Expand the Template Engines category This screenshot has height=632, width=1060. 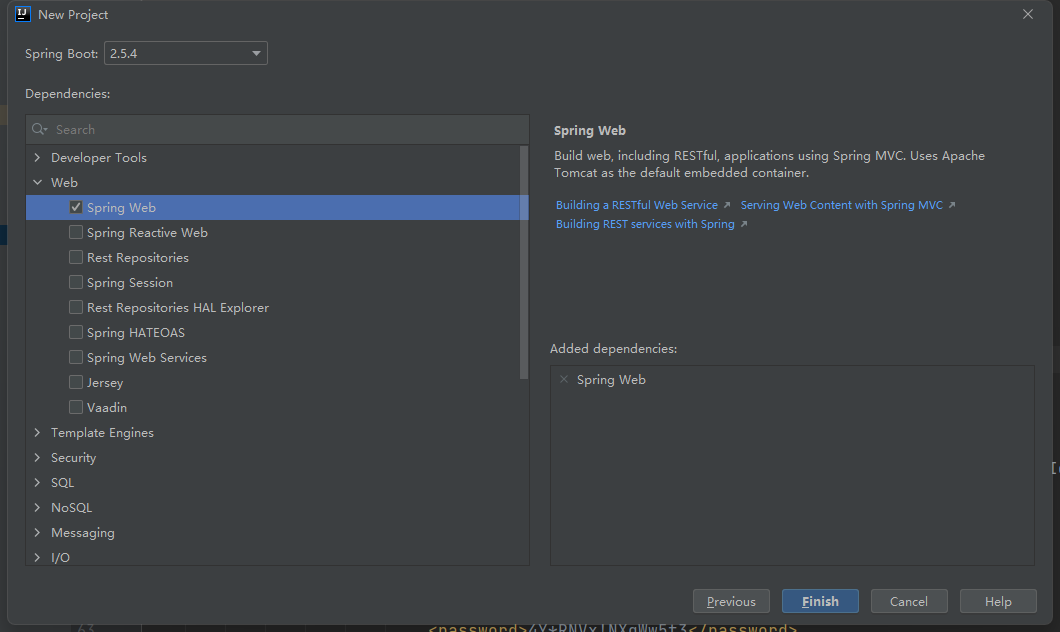tap(37, 433)
